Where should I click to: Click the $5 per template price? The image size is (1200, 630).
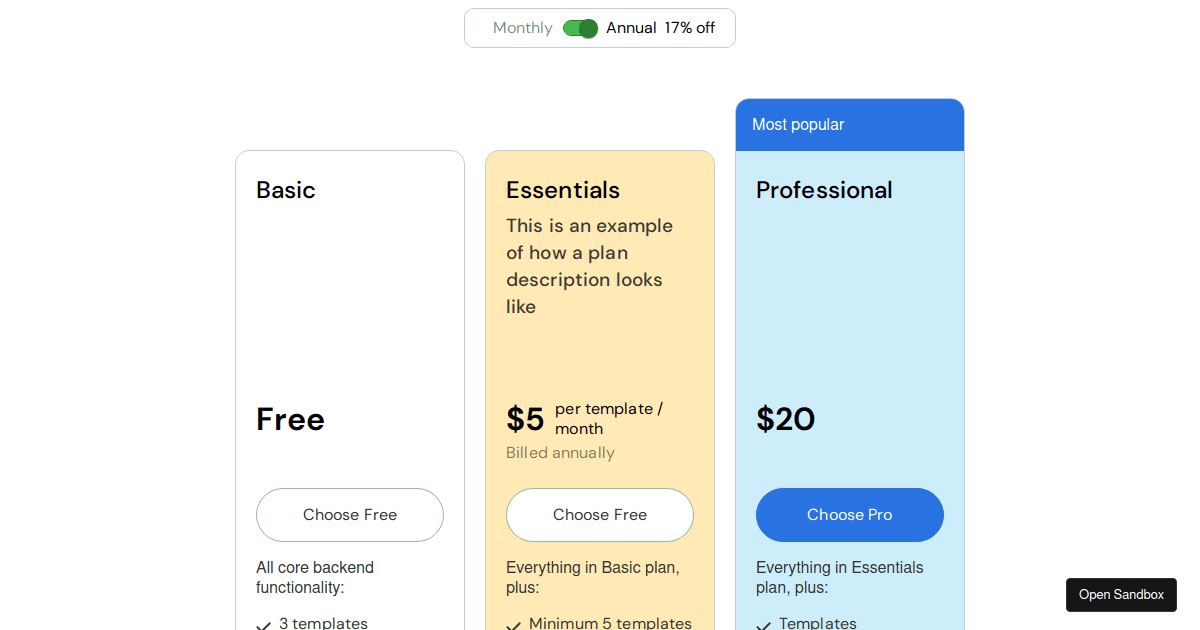point(525,419)
